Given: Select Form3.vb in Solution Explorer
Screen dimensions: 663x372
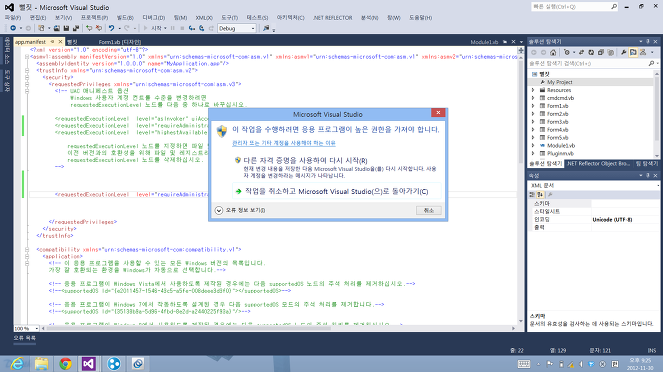Looking at the screenshot, I should tap(557, 122).
